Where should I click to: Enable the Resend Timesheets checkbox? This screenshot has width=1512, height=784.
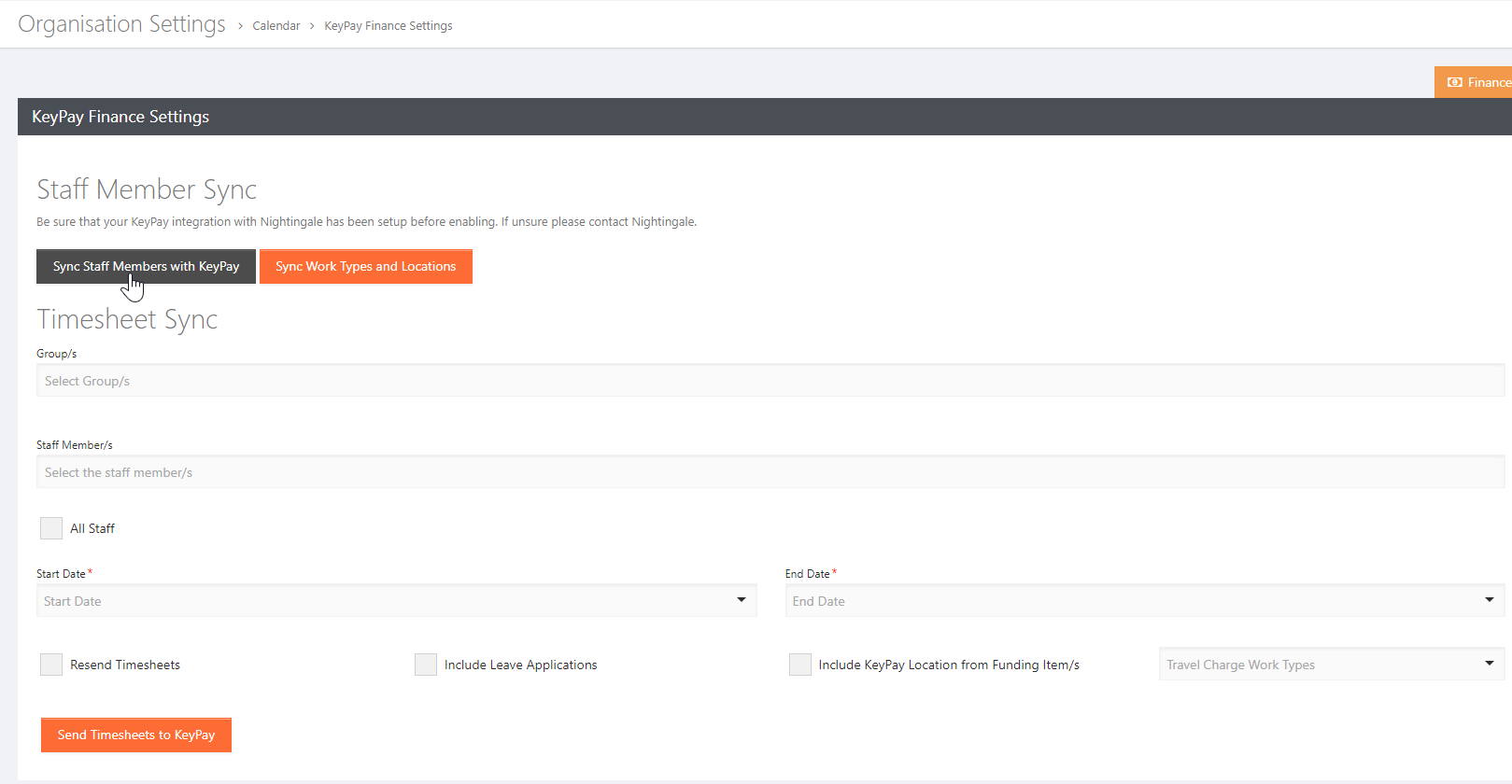tap(51, 665)
